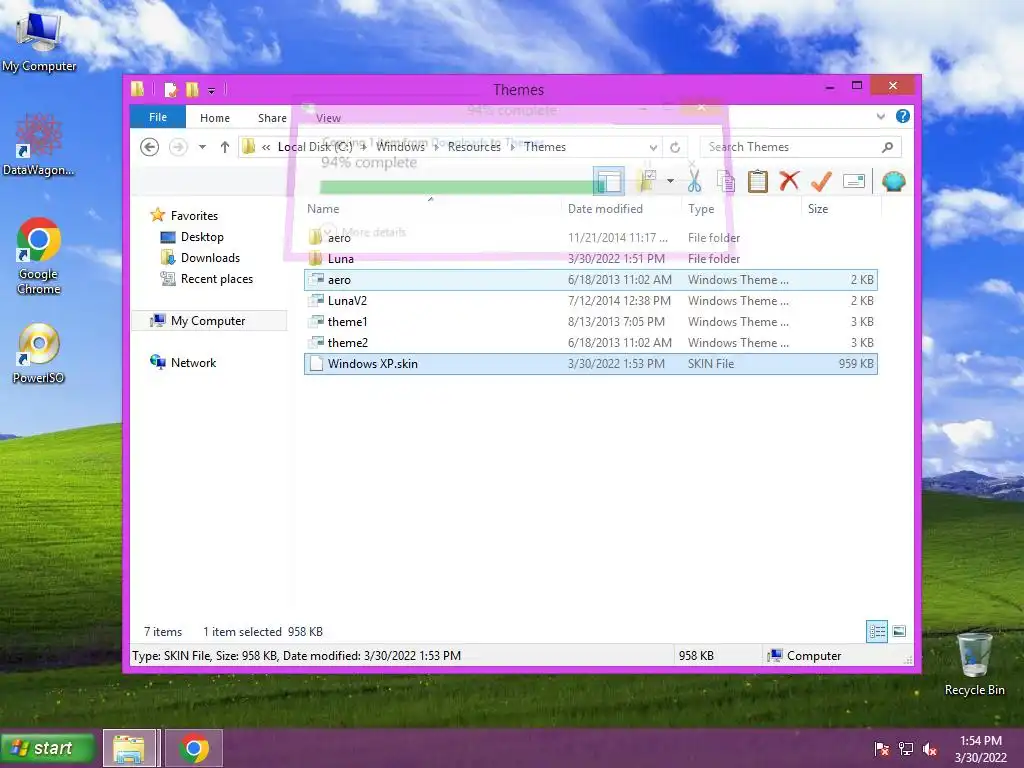Click the network tray icon
Screen dimensions: 1024x768
pyautogui.click(x=906, y=749)
